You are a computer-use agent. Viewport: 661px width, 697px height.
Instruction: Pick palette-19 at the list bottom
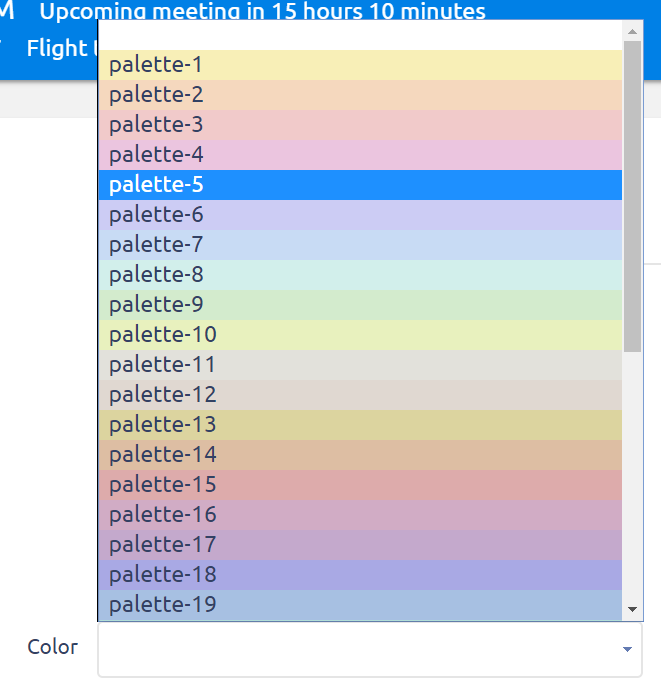point(360,605)
